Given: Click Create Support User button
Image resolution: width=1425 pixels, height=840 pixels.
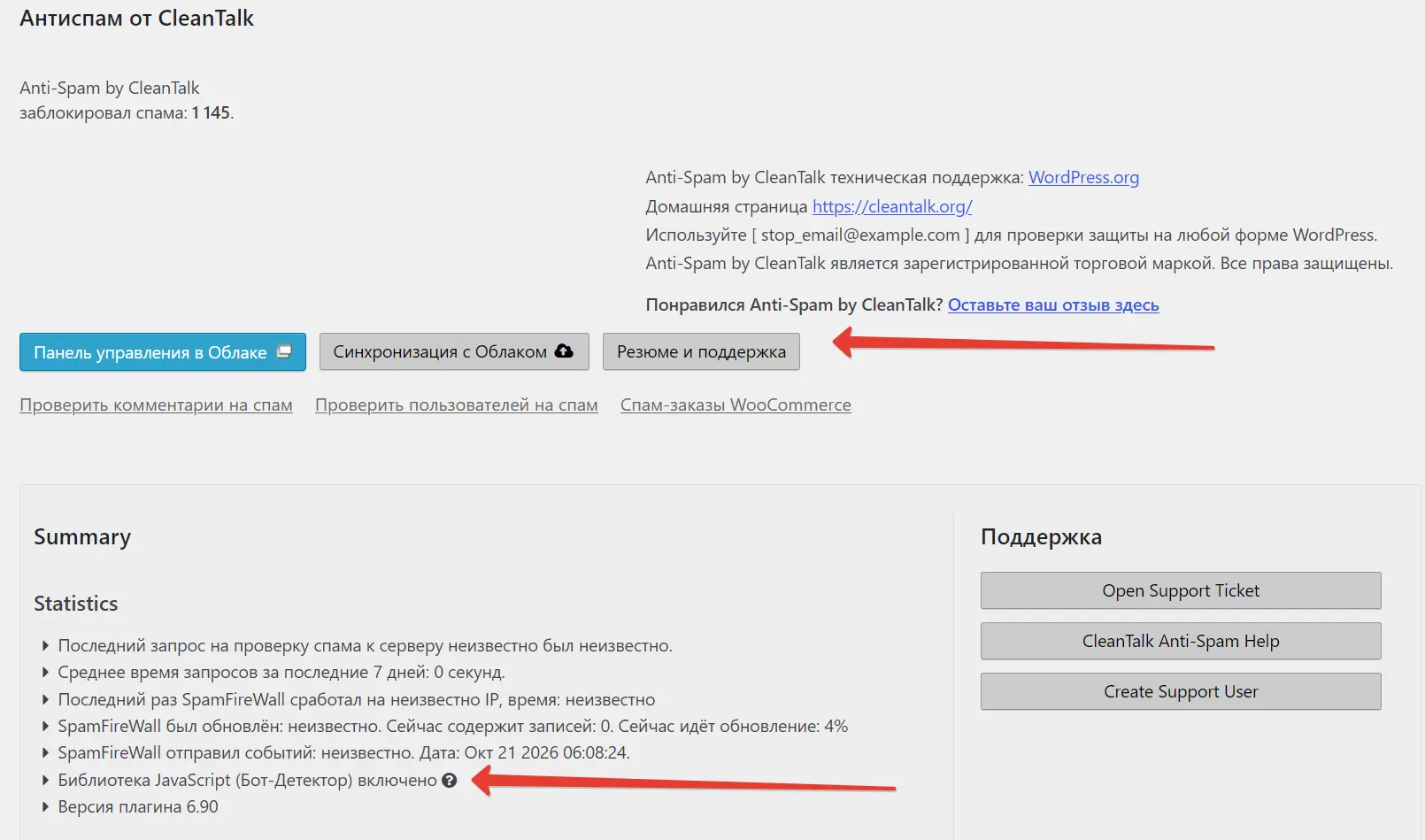Looking at the screenshot, I should [1181, 691].
